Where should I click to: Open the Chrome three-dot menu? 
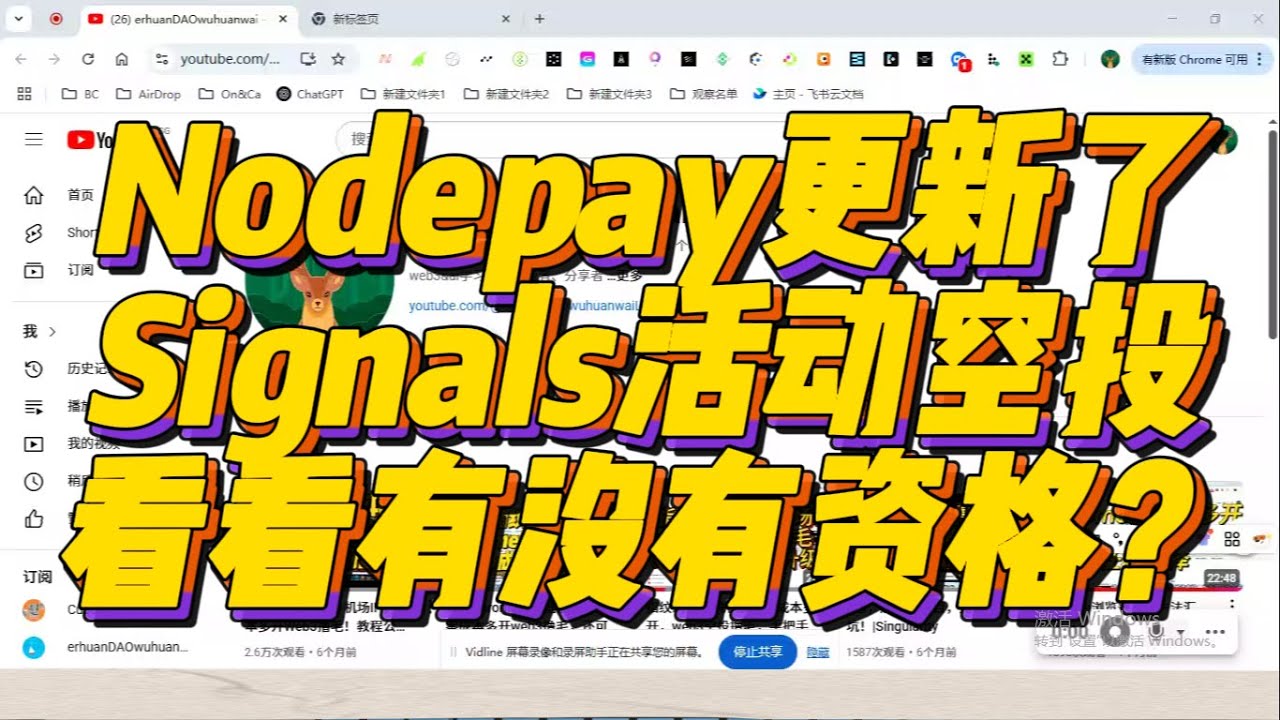(x=1260, y=59)
